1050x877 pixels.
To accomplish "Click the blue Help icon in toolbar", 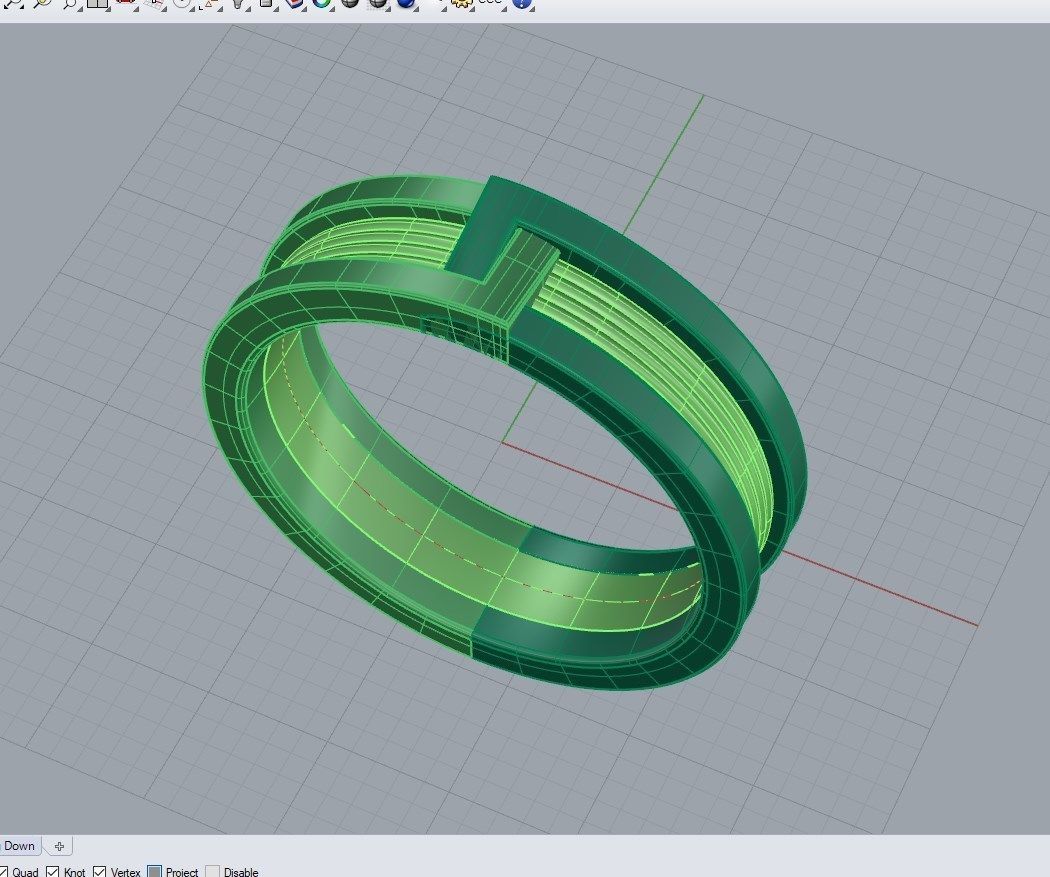I will coord(521,3).
